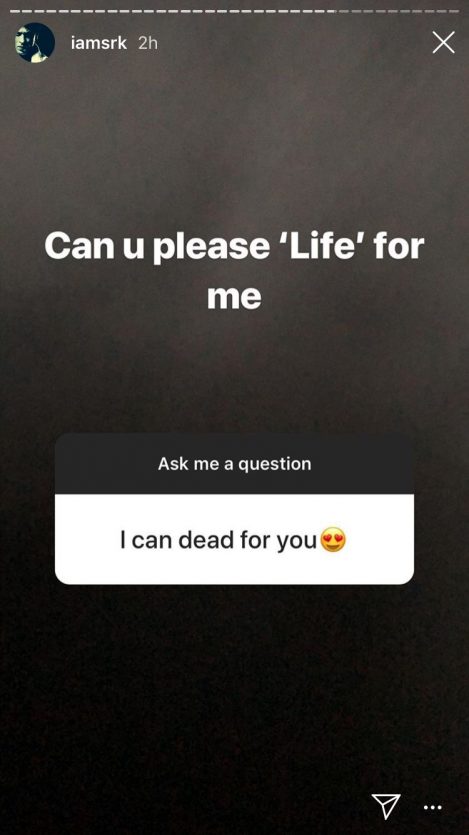Open the three-dots more options menu
This screenshot has height=835, width=469.
coord(432,808)
